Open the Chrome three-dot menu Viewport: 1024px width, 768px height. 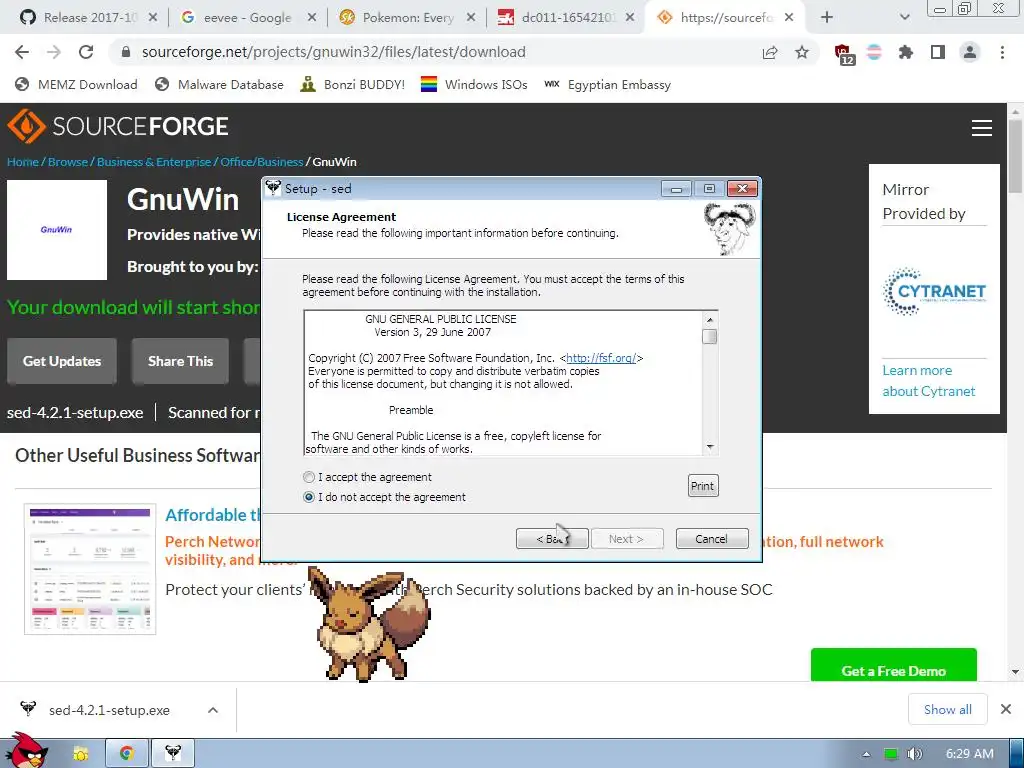coord(1002,52)
